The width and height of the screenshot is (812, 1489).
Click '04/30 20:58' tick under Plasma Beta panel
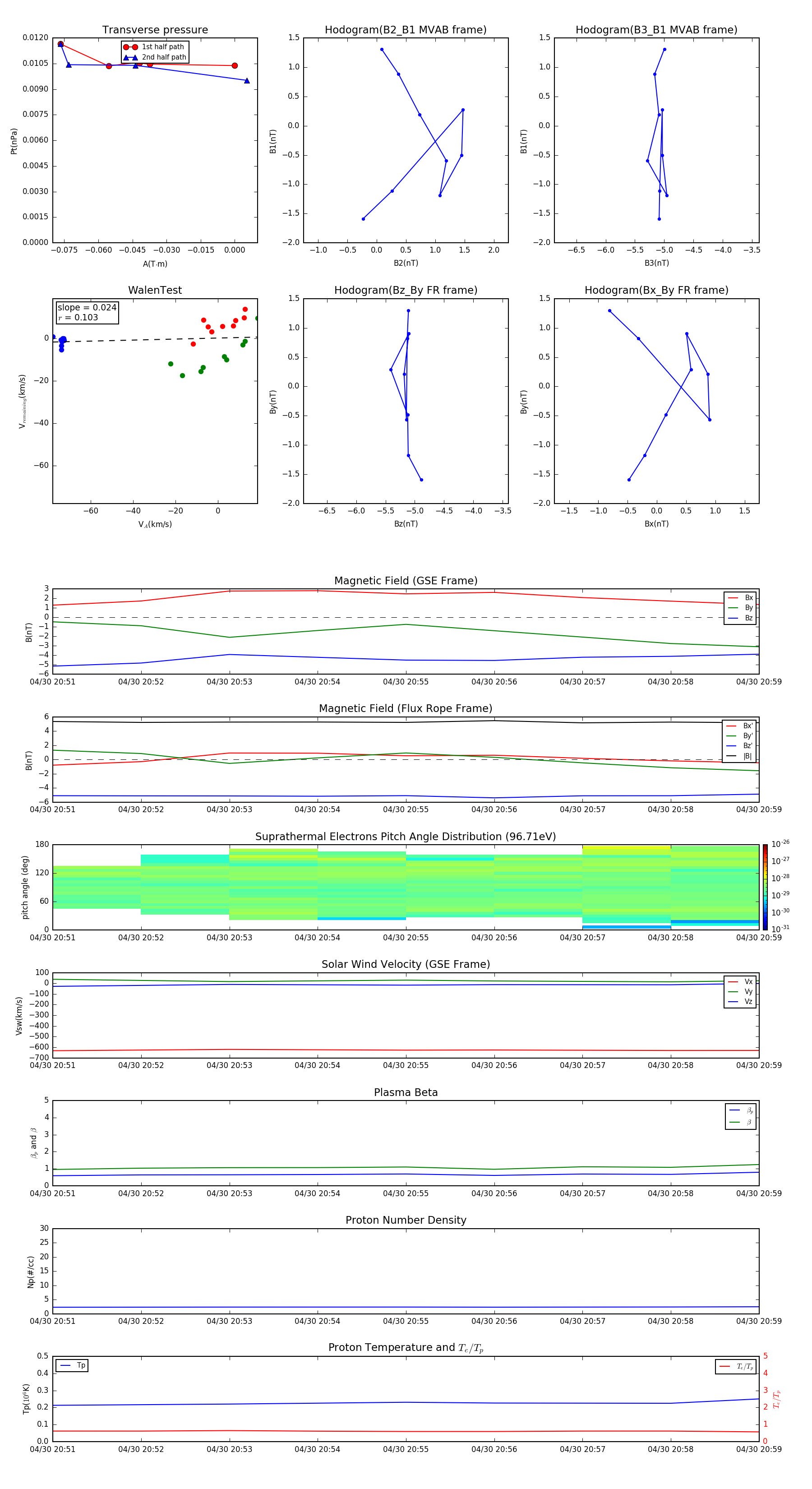pyautogui.click(x=670, y=1193)
